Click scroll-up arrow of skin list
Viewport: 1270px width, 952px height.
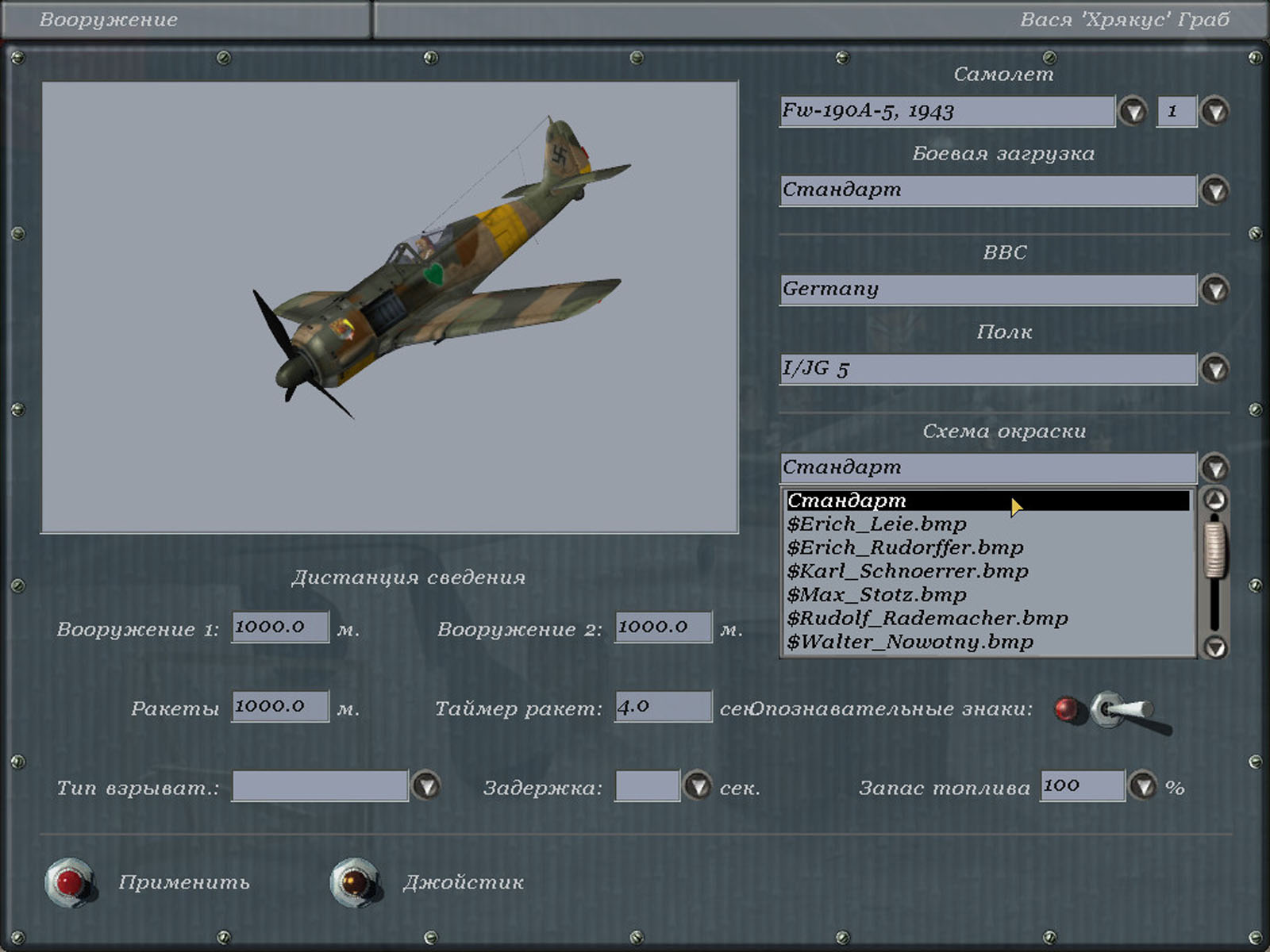tap(1214, 500)
